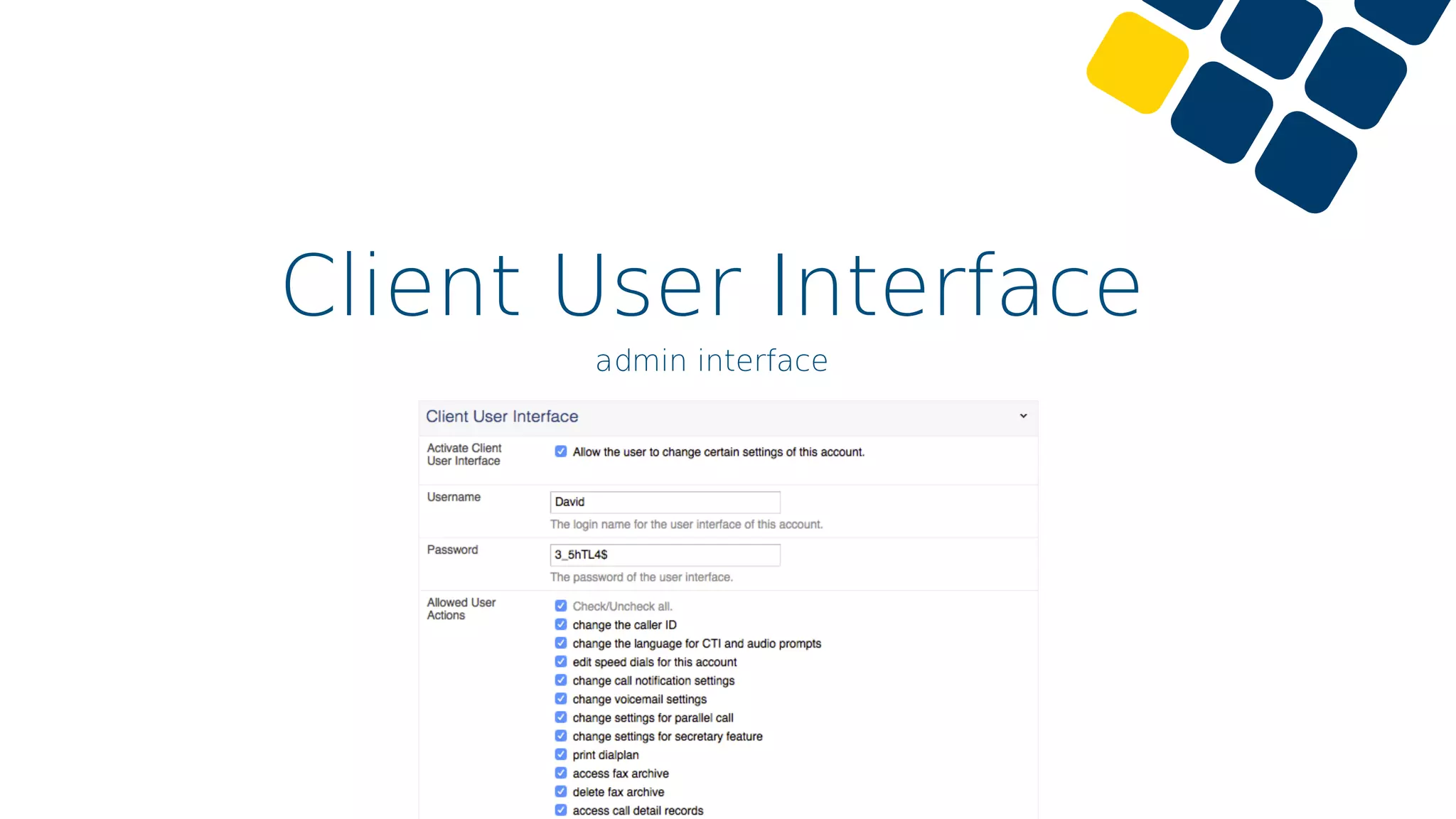Disable 'change voicemail settings' checkbox
The image size is (1456, 819).
(x=561, y=699)
